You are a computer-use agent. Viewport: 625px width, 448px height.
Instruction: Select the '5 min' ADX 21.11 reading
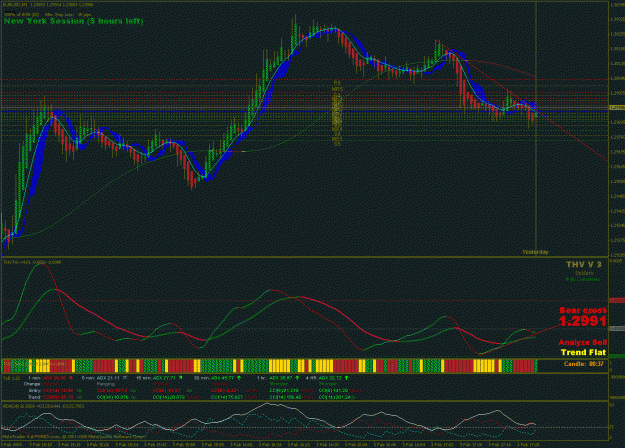tap(106, 378)
